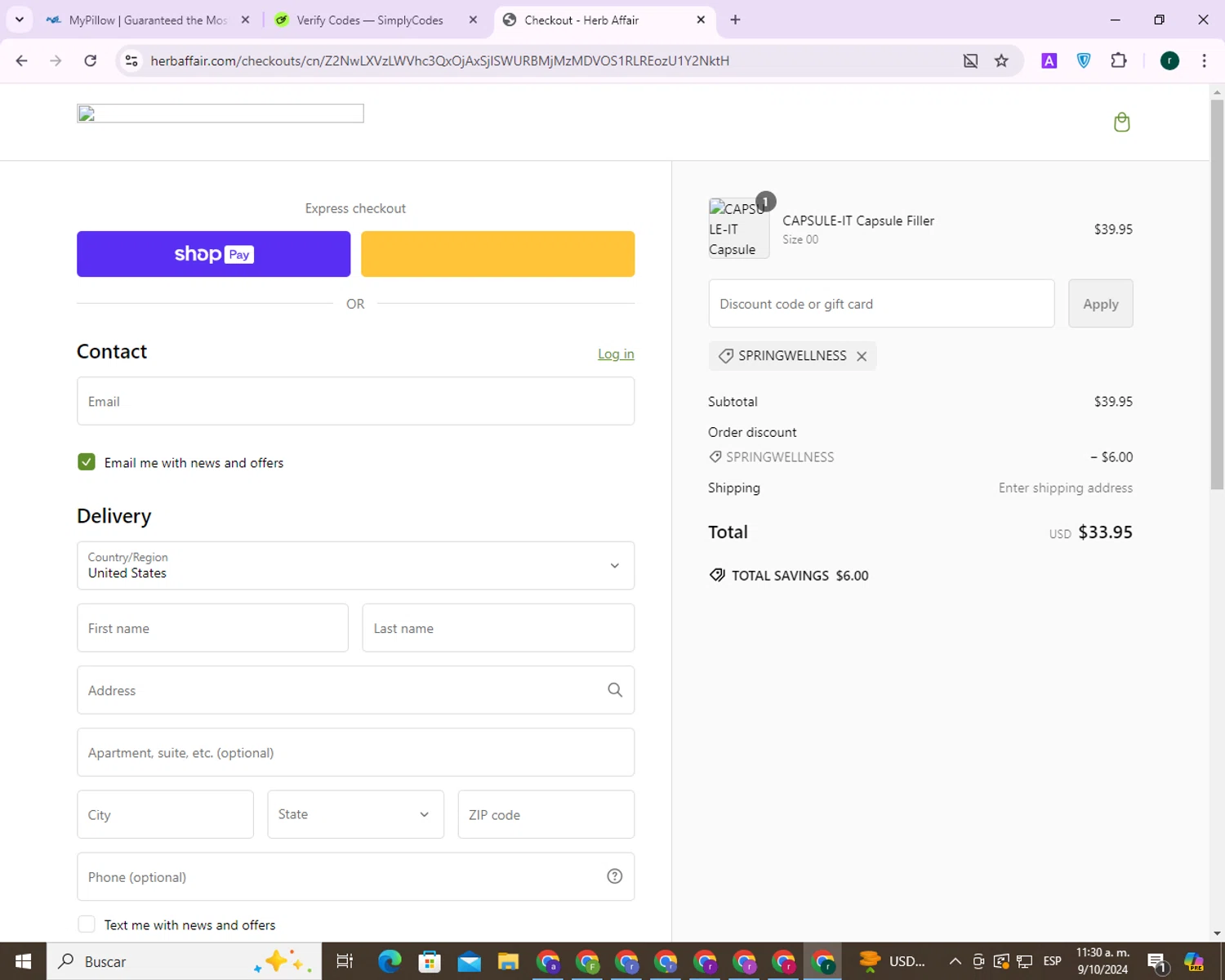Open Windows Start menu

click(23, 961)
